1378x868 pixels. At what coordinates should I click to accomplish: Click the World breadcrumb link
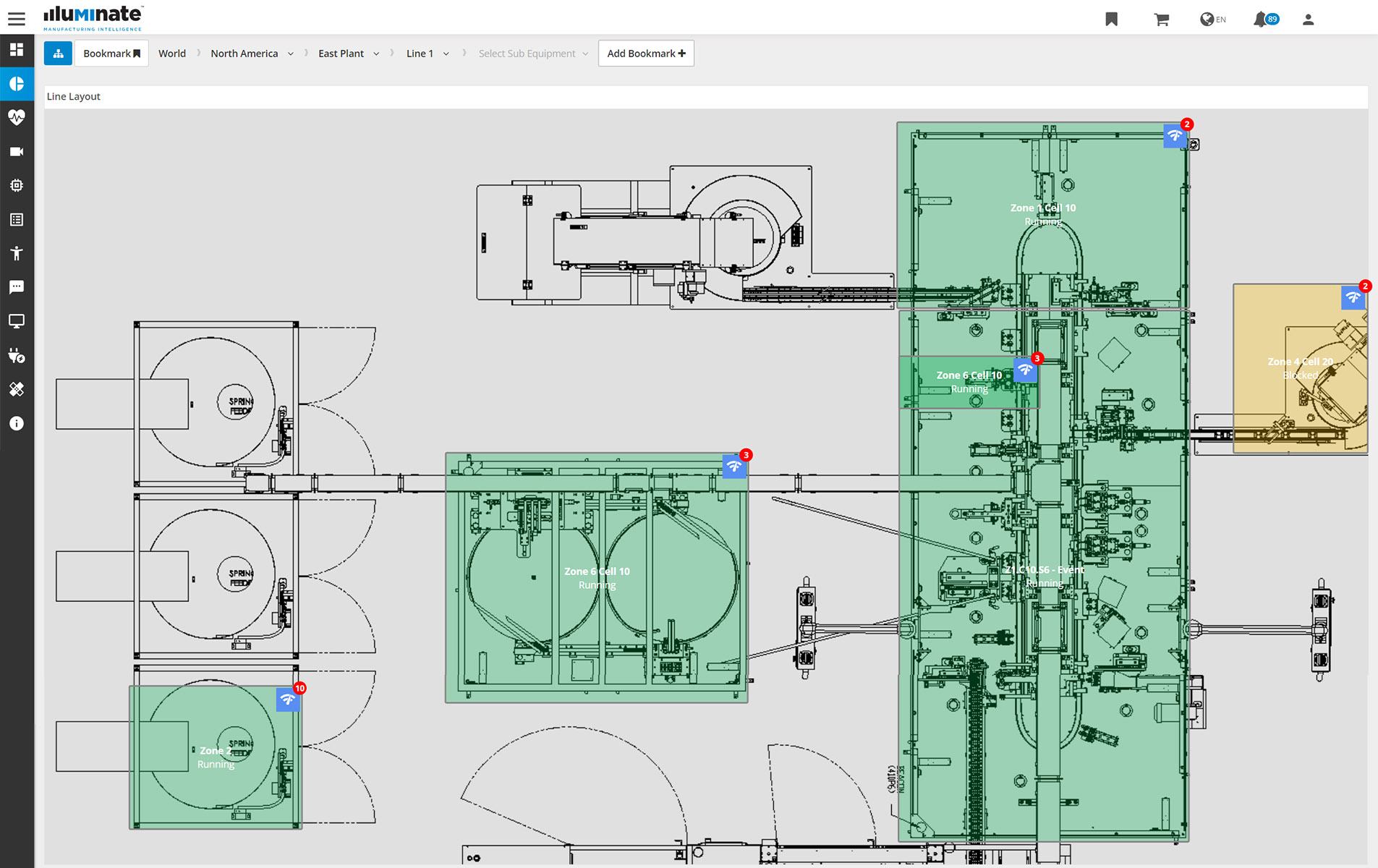click(x=172, y=53)
